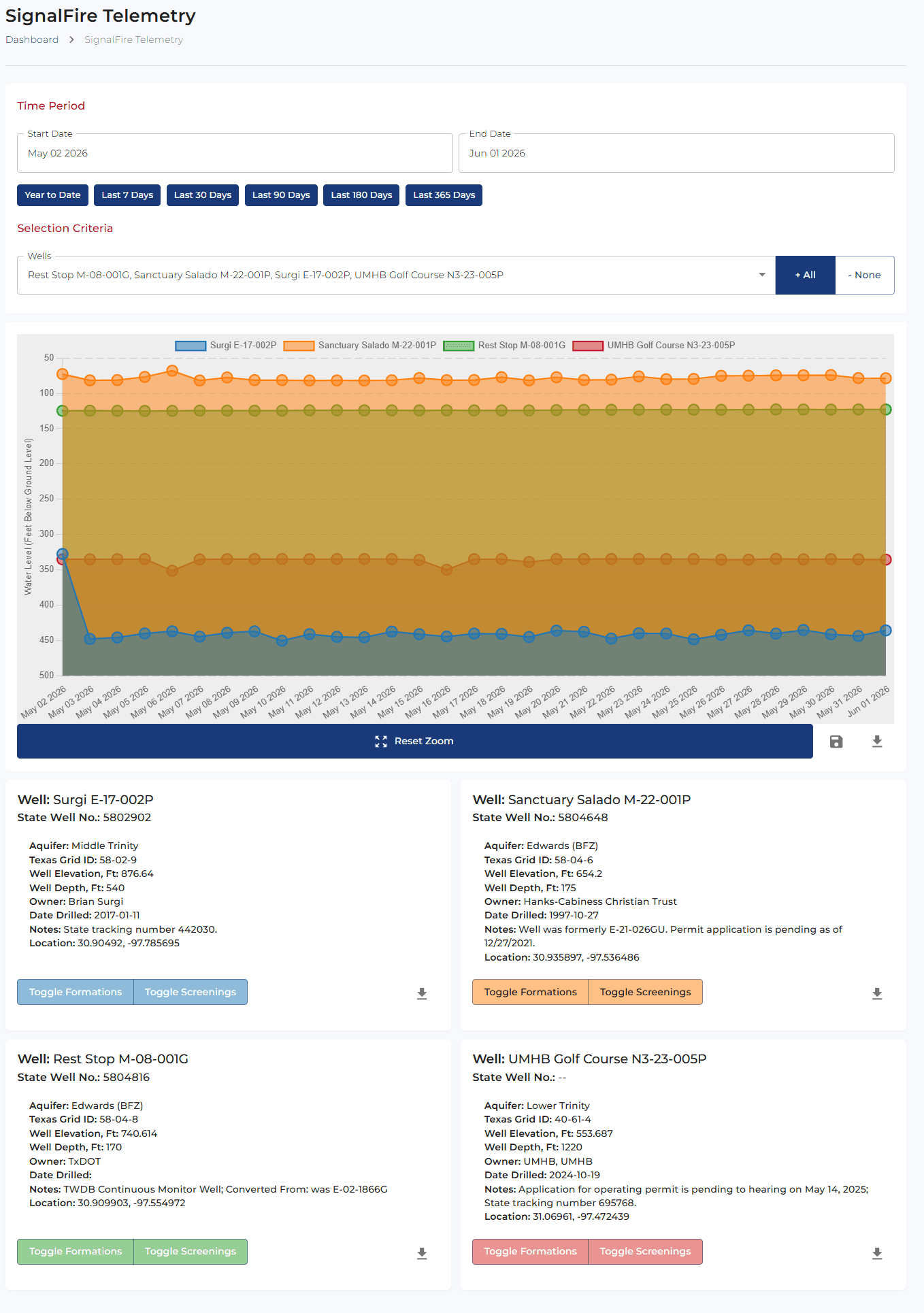The image size is (924, 1313).
Task: Click SignalFire Telemetry breadcrumb
Action: (x=134, y=39)
